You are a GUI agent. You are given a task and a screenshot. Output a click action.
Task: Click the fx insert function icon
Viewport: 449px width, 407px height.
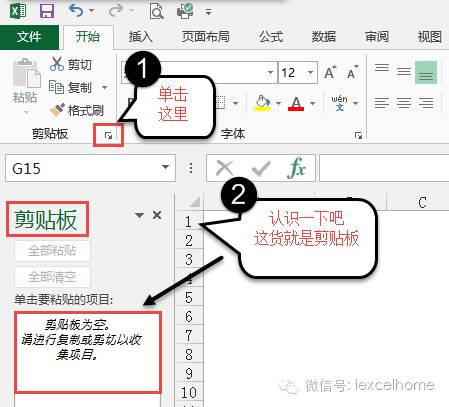click(296, 168)
